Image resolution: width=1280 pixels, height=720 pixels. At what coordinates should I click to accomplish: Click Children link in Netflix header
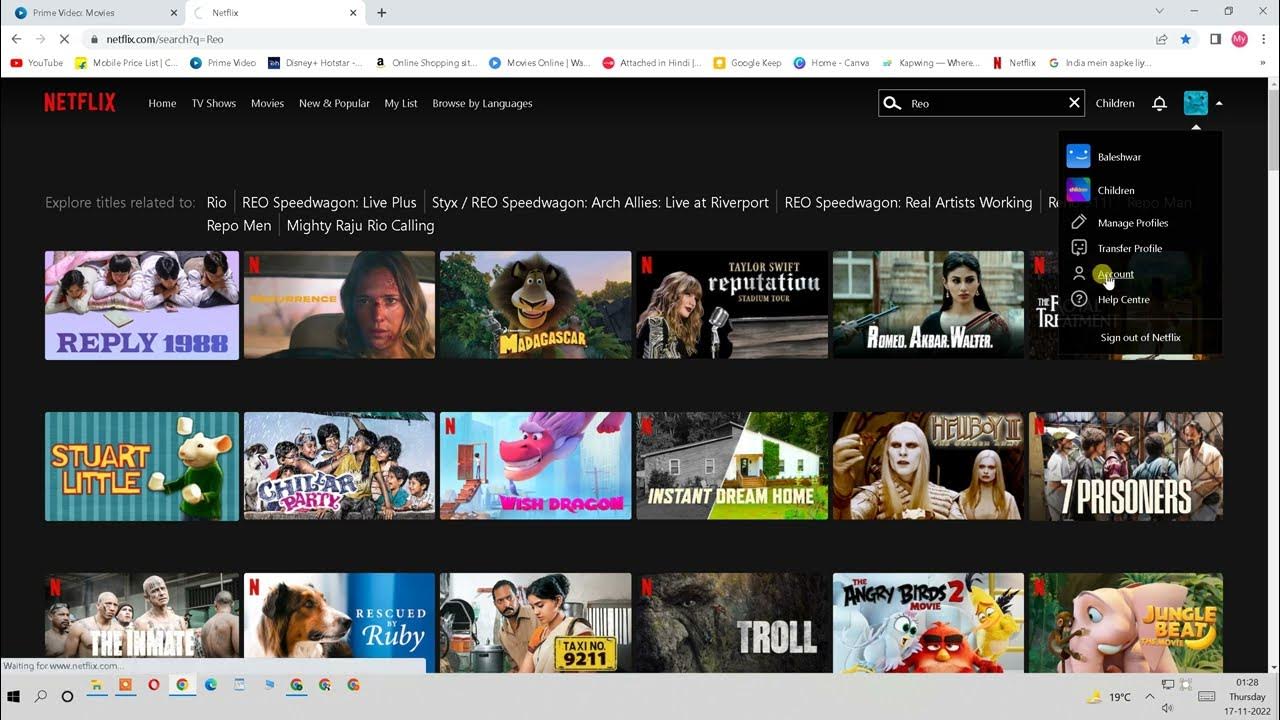pos(1115,103)
